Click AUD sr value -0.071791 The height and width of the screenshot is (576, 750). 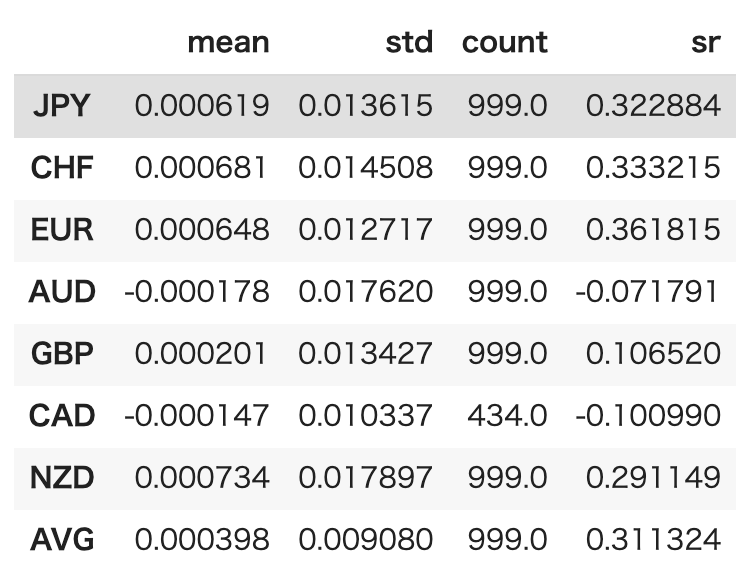[x=648, y=292]
